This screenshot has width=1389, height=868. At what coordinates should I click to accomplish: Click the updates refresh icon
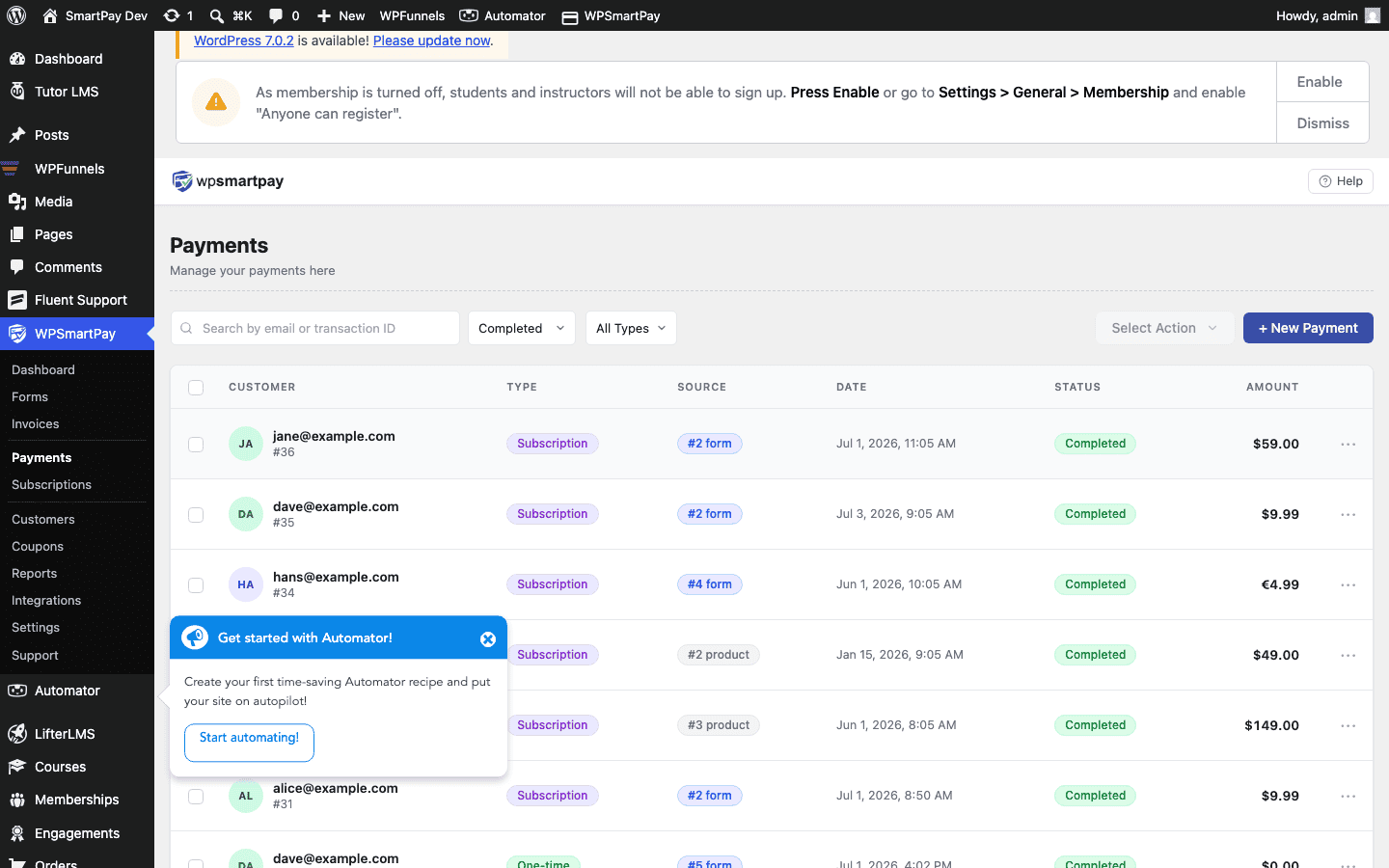click(172, 15)
